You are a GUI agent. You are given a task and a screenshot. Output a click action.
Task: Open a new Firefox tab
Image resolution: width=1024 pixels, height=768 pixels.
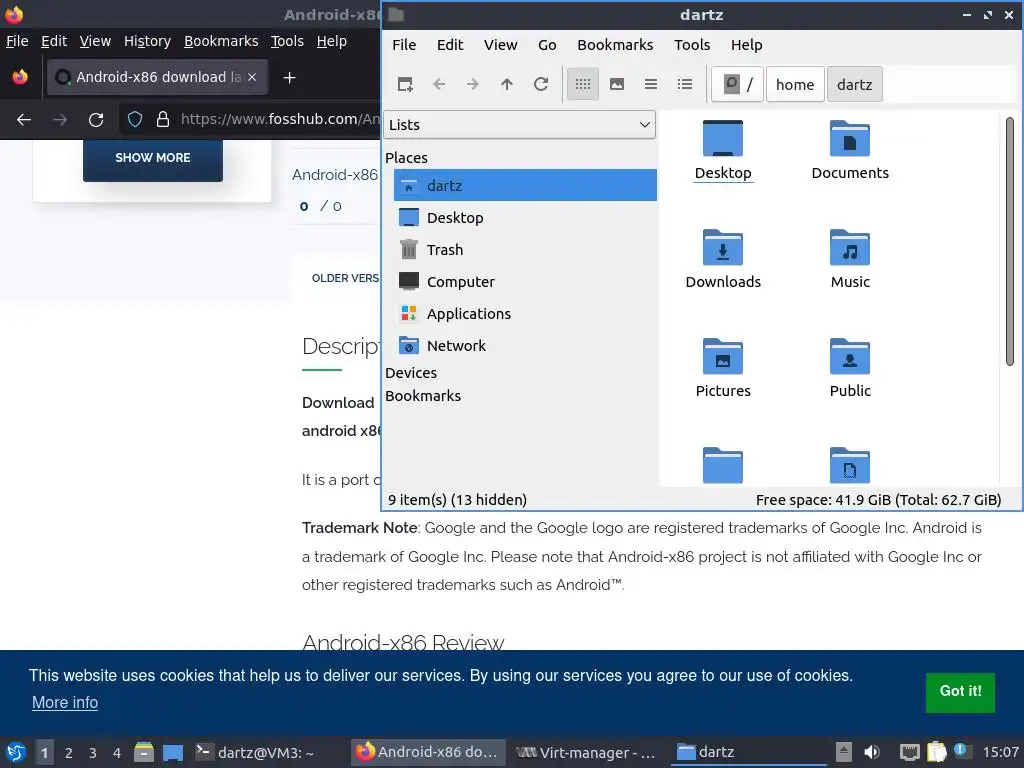(289, 78)
